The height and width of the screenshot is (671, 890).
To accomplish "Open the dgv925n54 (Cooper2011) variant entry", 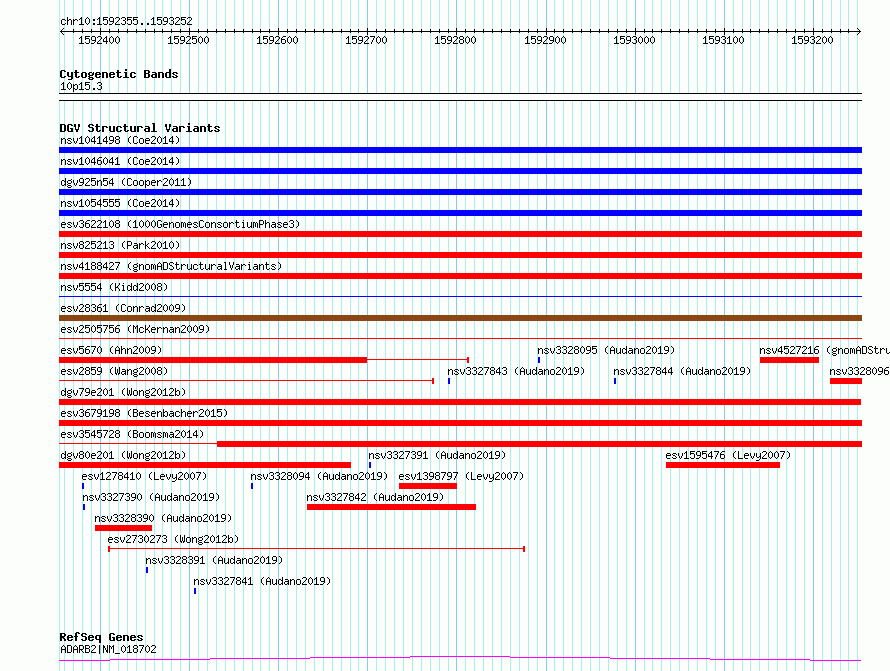I will click(x=126, y=182).
